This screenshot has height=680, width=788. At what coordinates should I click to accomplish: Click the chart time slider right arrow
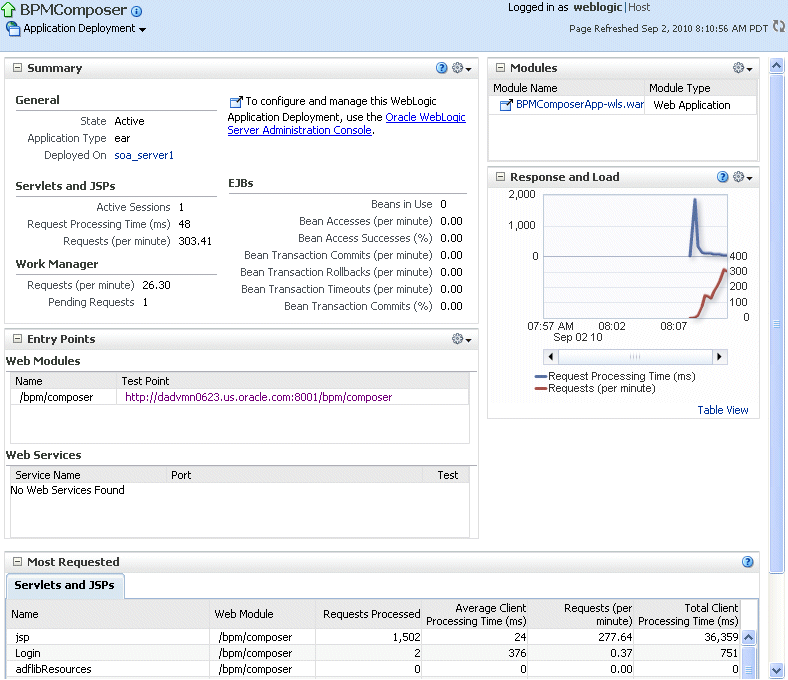[720, 357]
